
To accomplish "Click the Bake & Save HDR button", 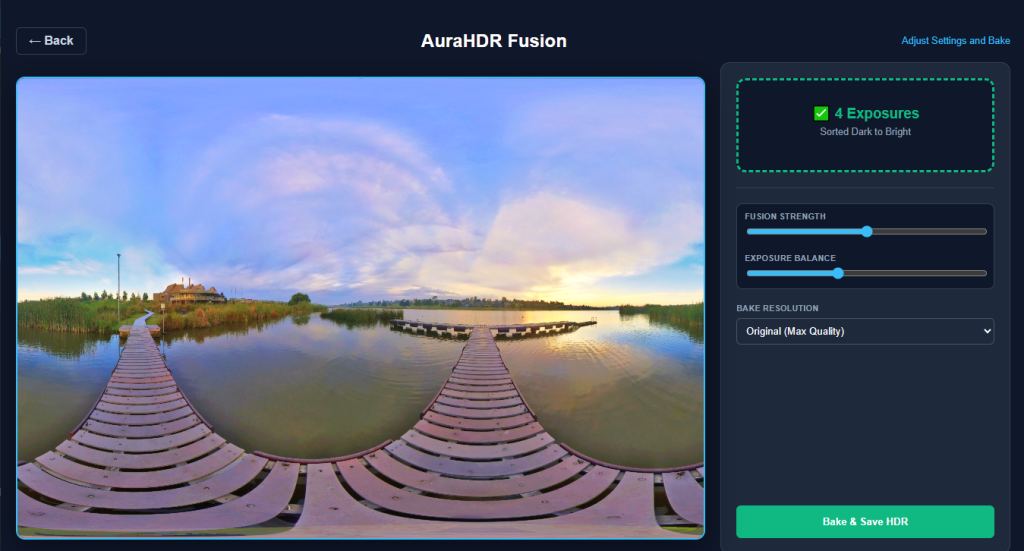I will pos(865,522).
